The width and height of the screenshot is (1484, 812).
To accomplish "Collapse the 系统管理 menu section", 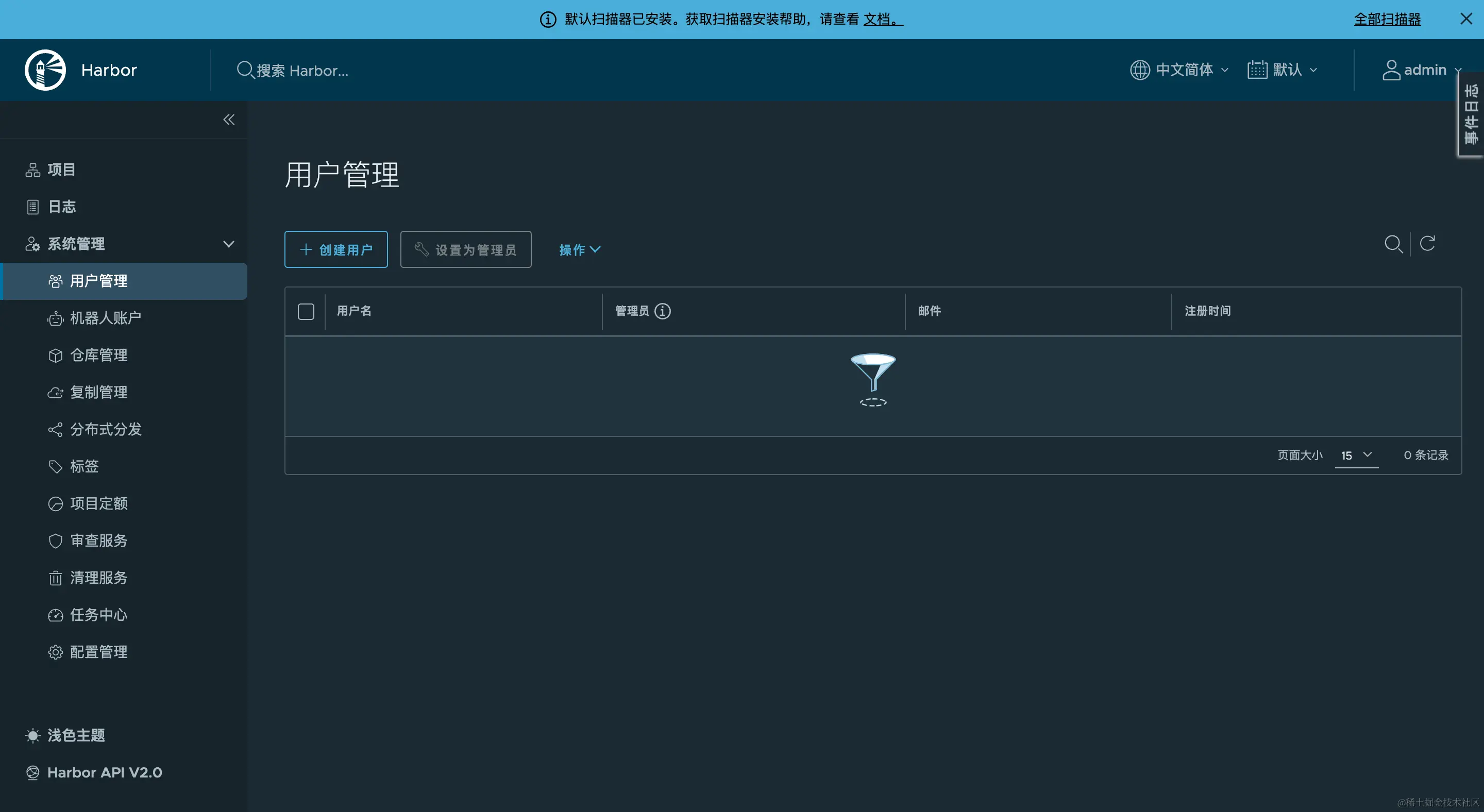I will [229, 244].
